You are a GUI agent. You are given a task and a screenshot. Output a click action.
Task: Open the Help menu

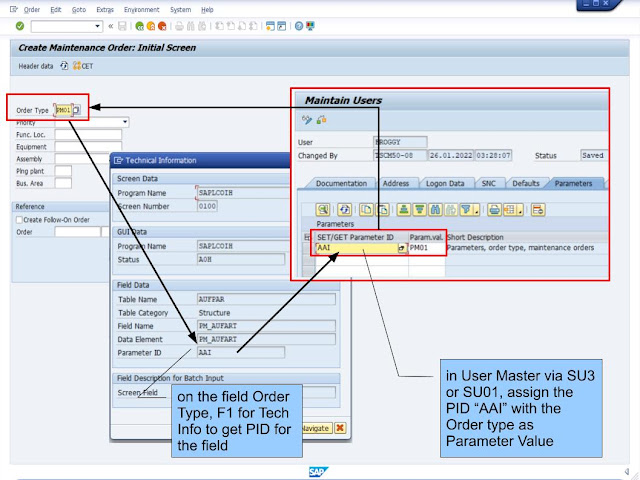point(207,9)
